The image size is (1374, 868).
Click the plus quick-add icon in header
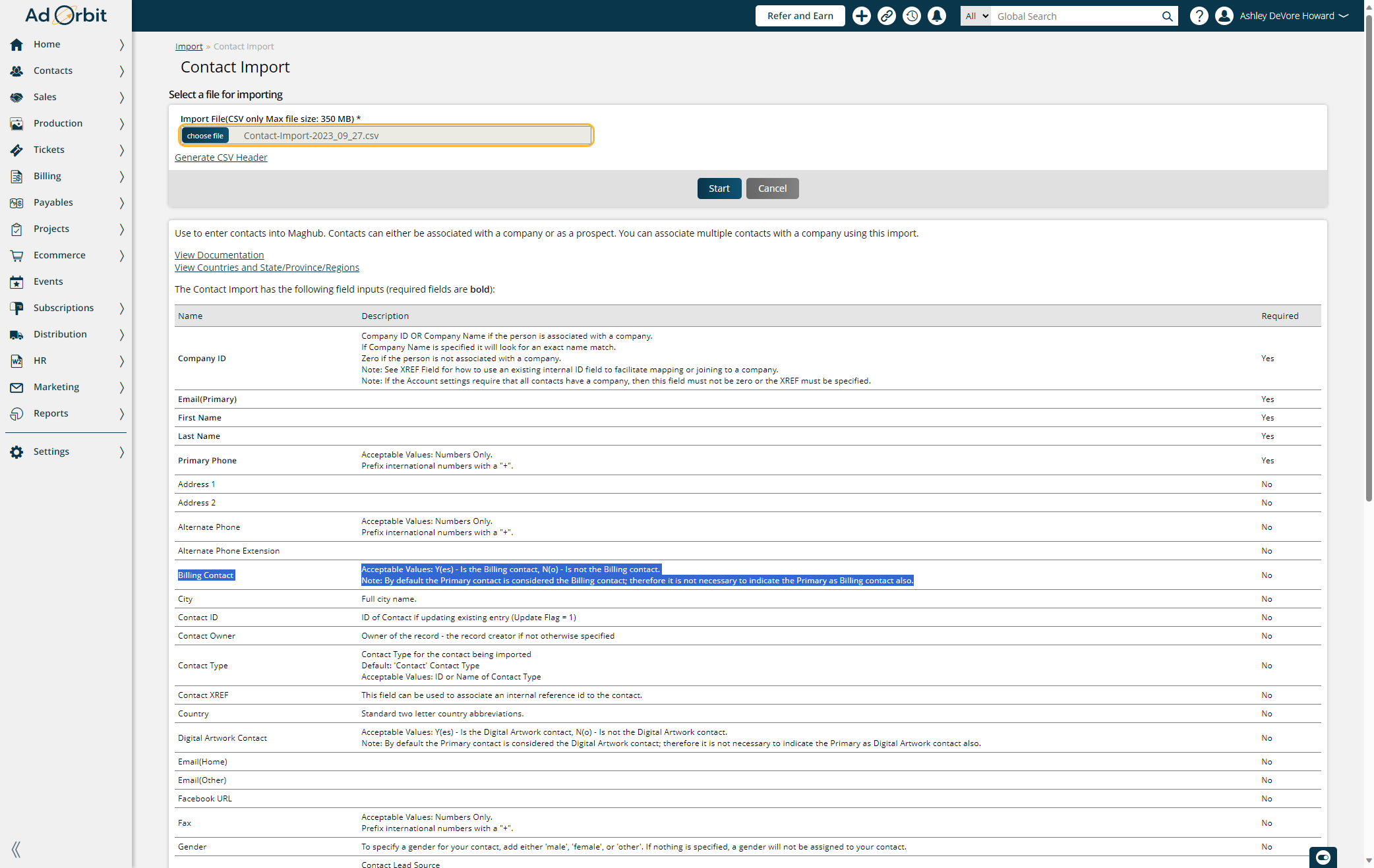861,16
